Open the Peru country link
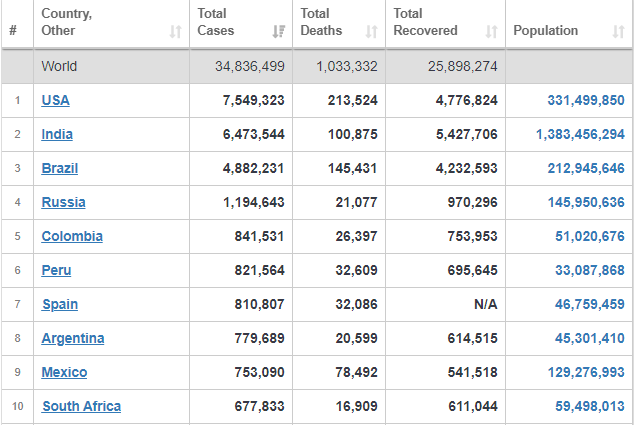 pyautogui.click(x=56, y=270)
